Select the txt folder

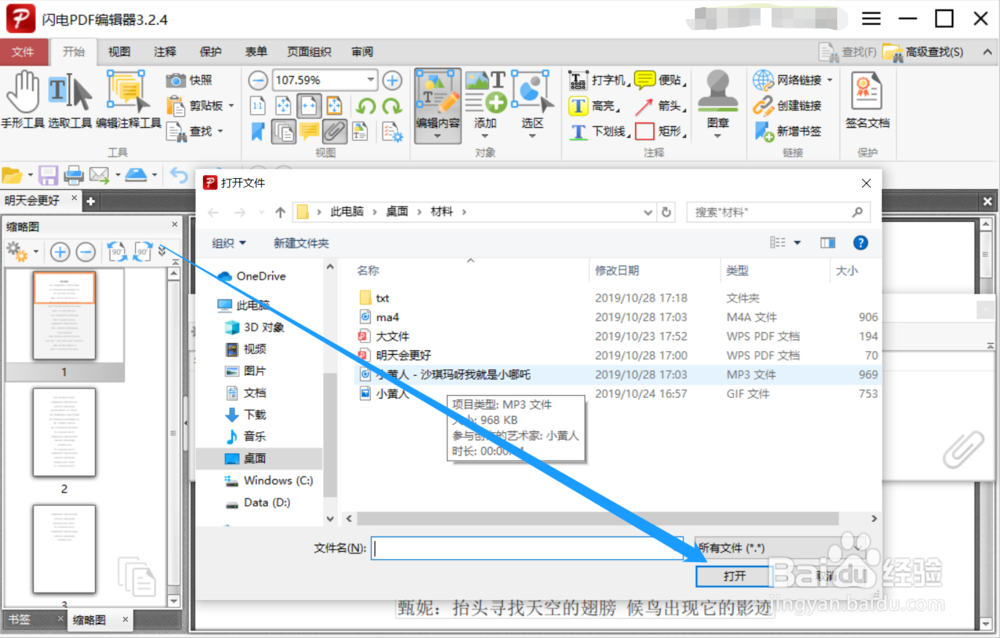tap(375, 298)
